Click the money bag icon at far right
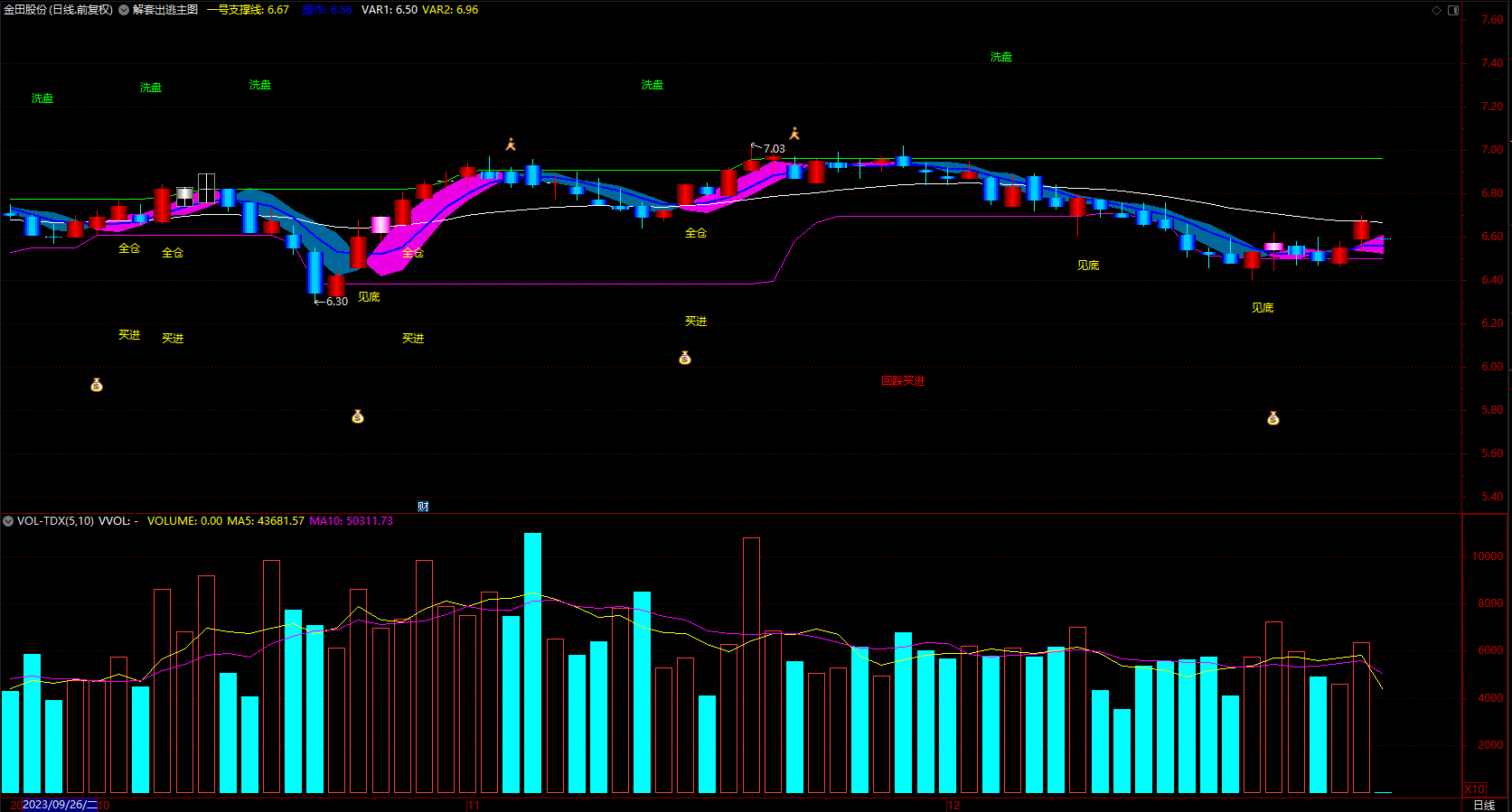 tap(1273, 418)
